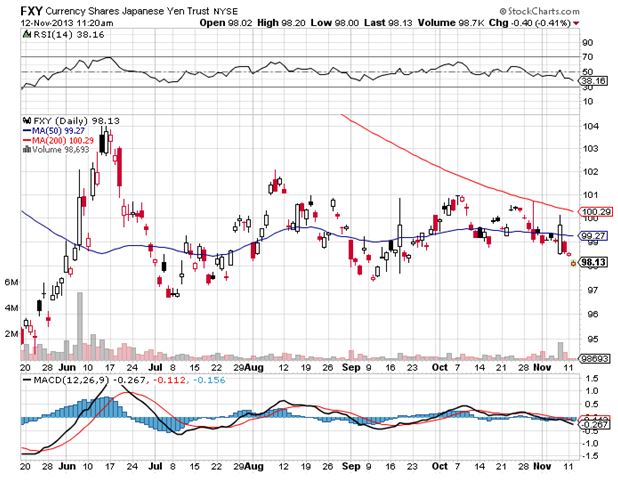Viewport: 618px width, 486px height.
Task: Click the volume bars icon in legend
Action: tap(26, 148)
